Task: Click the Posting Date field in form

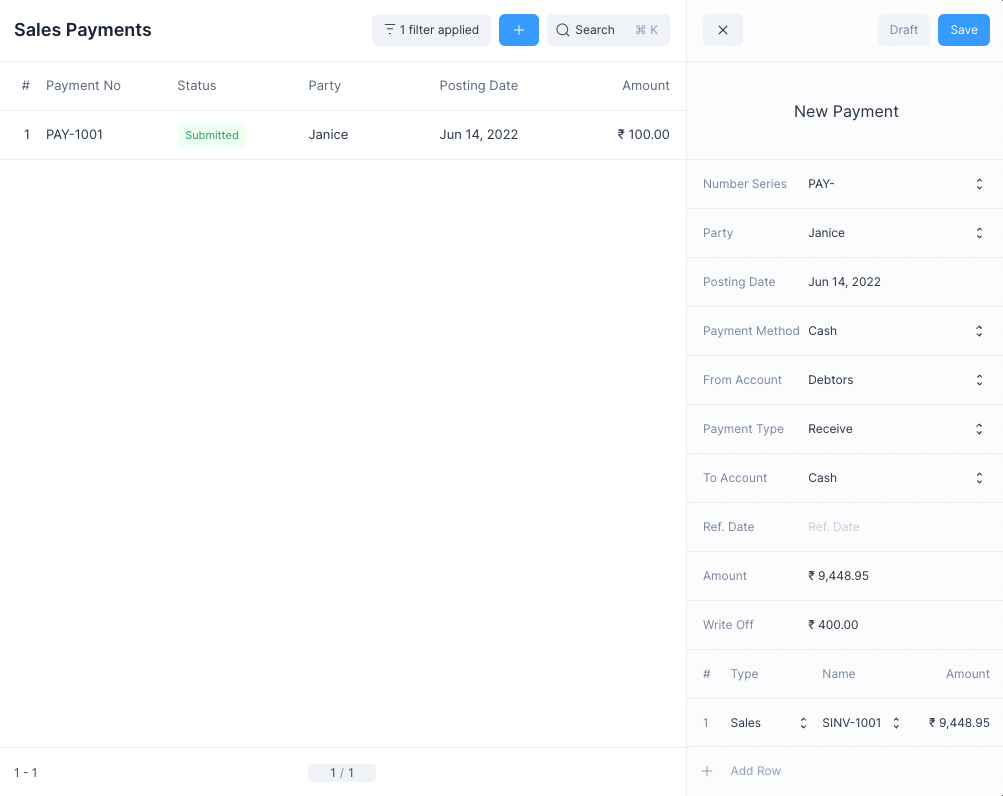Action: (890, 282)
